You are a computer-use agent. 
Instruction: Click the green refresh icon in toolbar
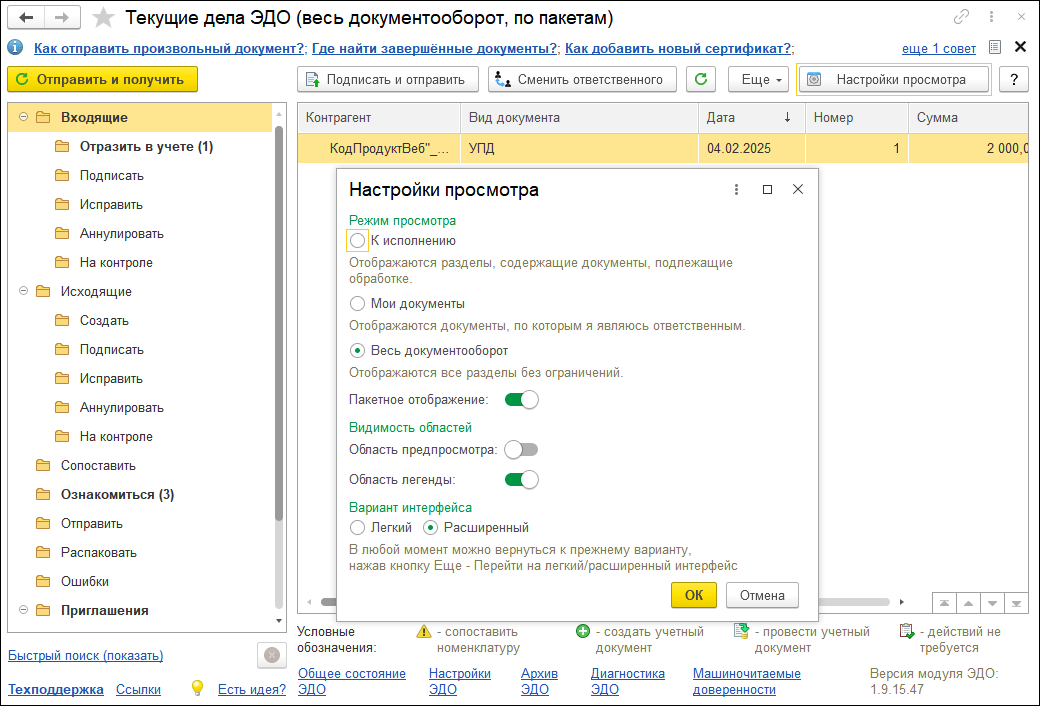point(704,80)
